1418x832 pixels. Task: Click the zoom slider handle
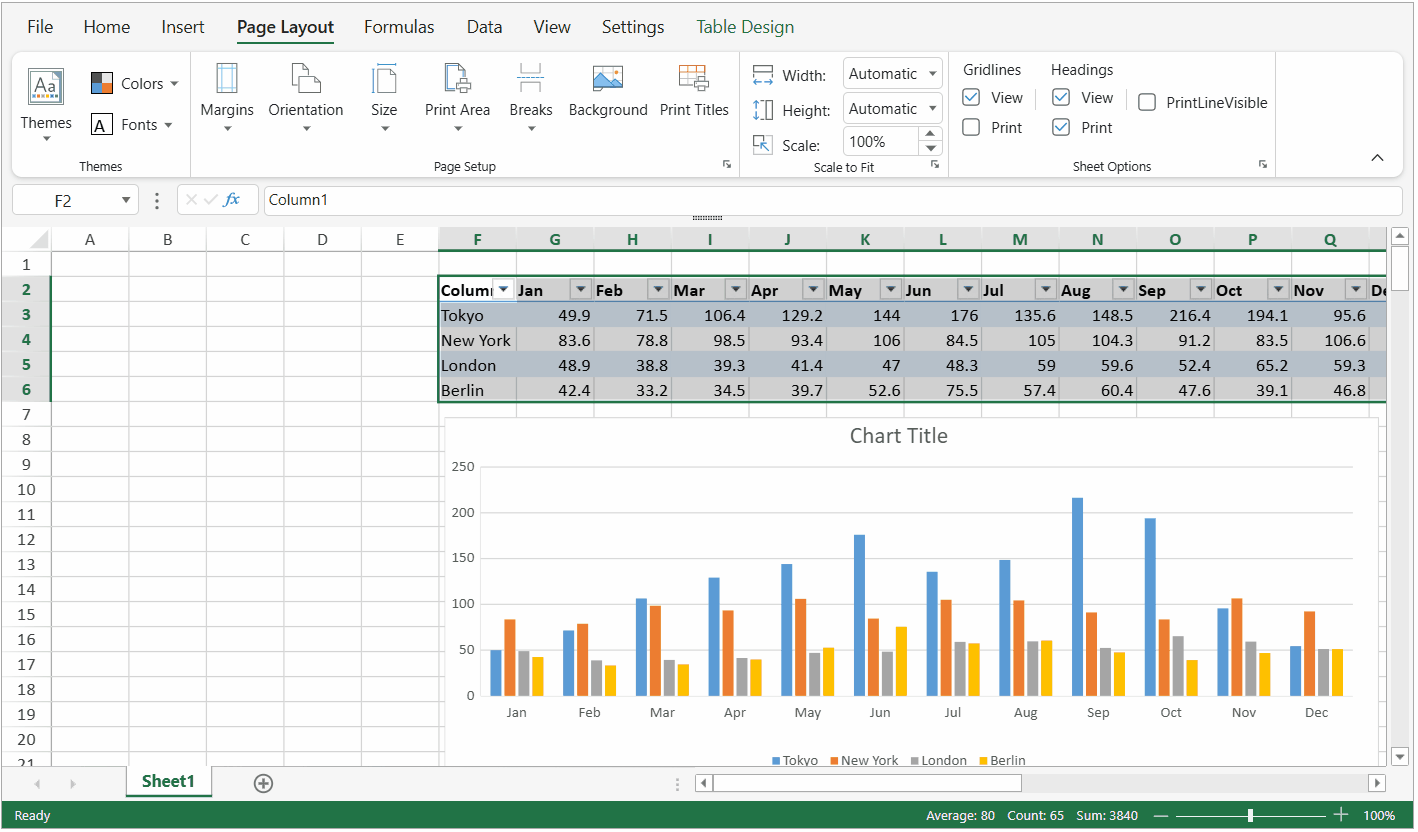coord(1251,816)
